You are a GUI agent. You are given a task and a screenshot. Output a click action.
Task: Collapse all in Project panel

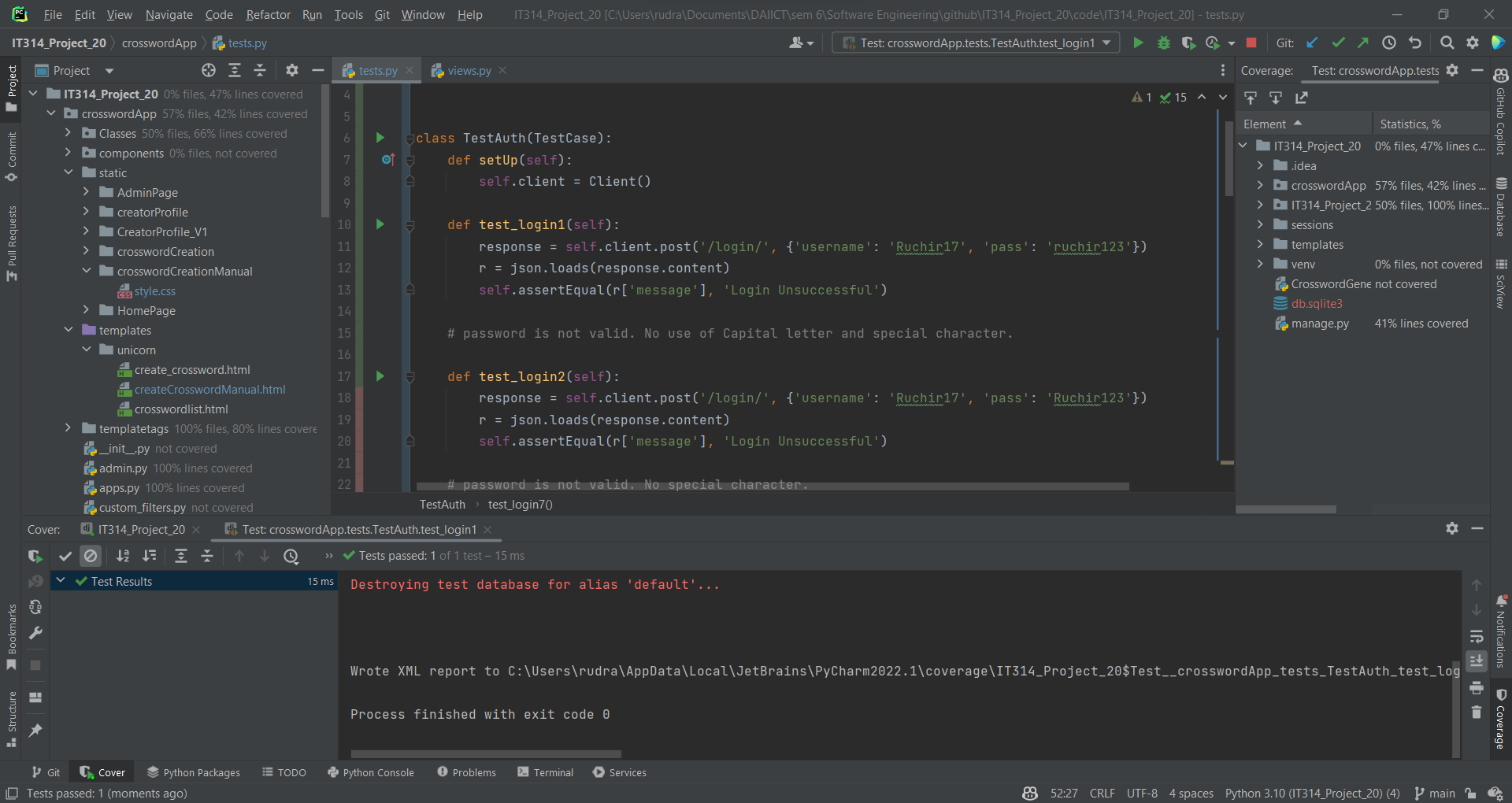(260, 71)
